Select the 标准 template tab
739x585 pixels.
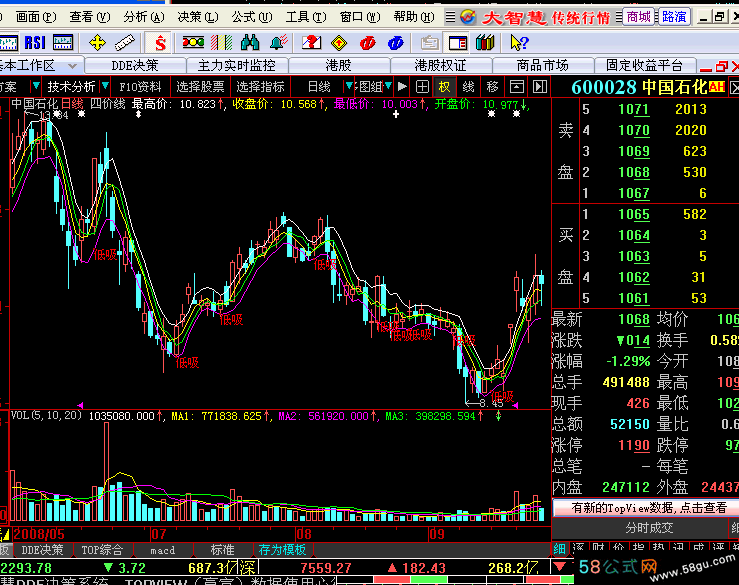pos(222,550)
